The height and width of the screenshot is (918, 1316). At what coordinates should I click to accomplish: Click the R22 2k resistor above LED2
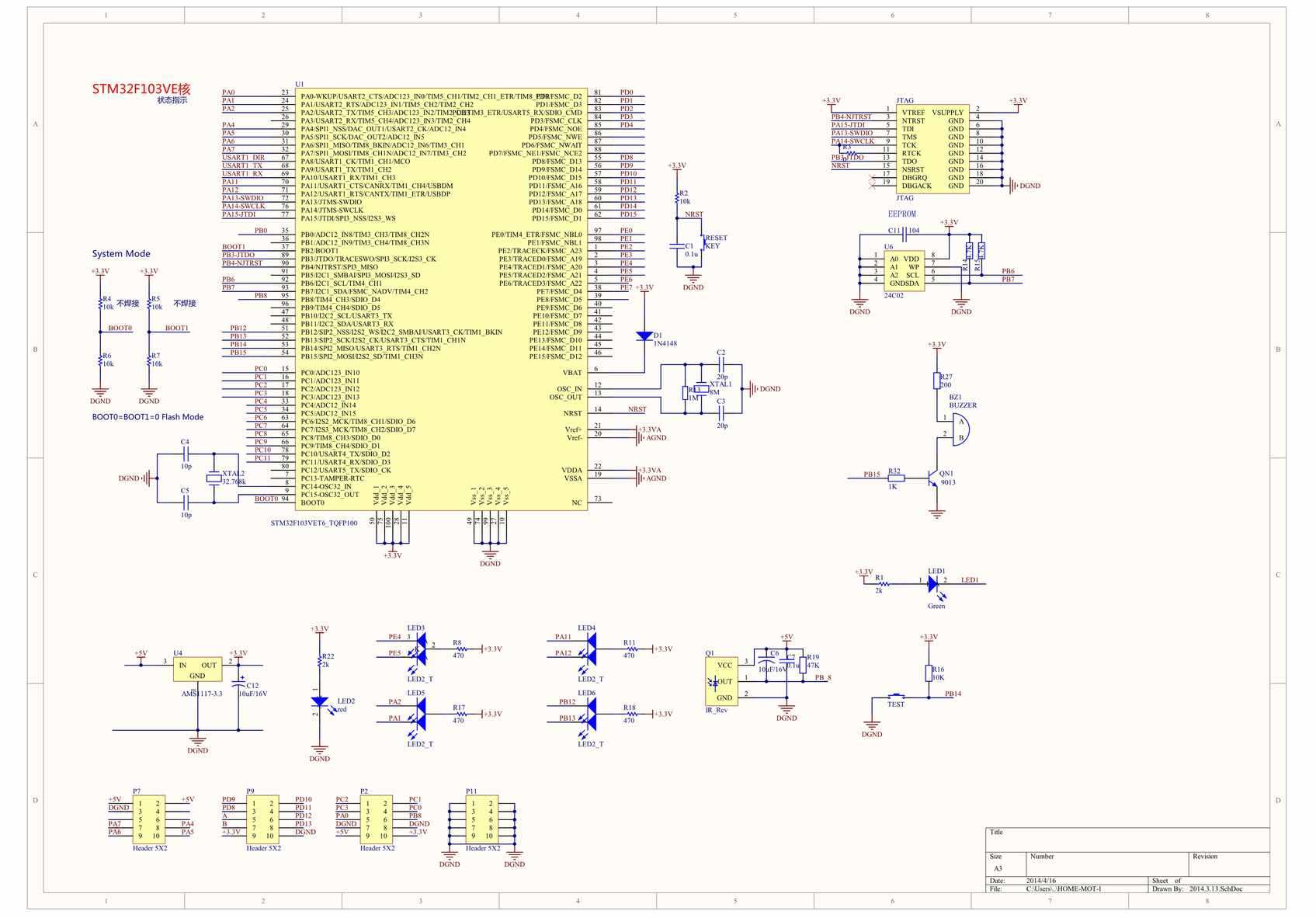[x=319, y=661]
